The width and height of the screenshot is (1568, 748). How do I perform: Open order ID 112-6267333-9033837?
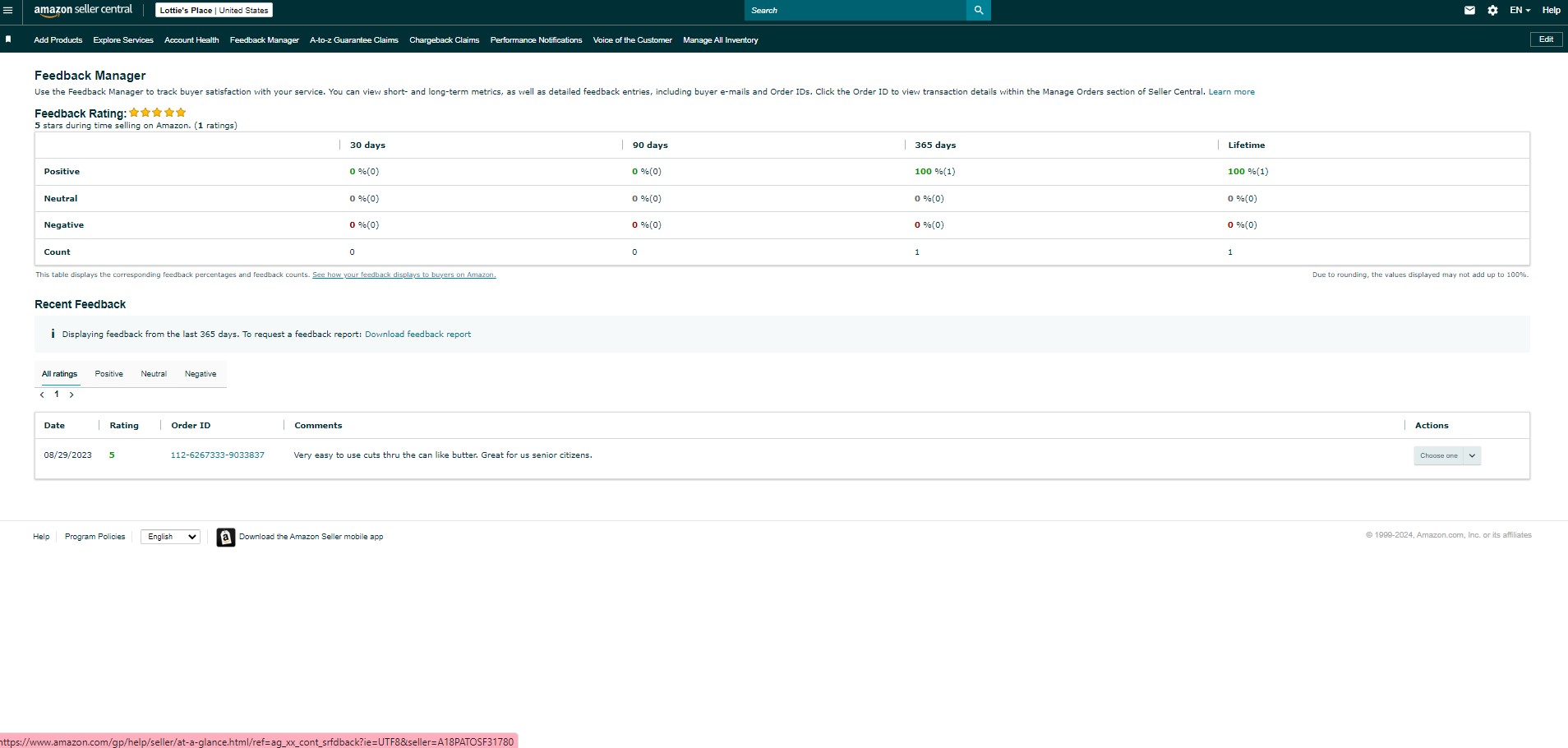(218, 455)
